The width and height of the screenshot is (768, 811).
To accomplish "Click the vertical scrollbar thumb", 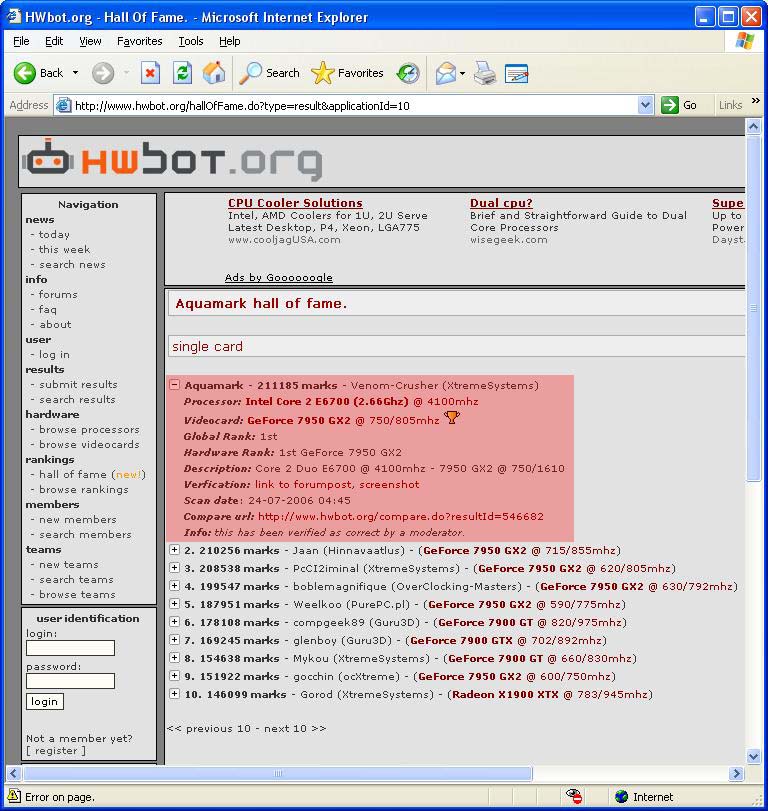I will (754, 309).
